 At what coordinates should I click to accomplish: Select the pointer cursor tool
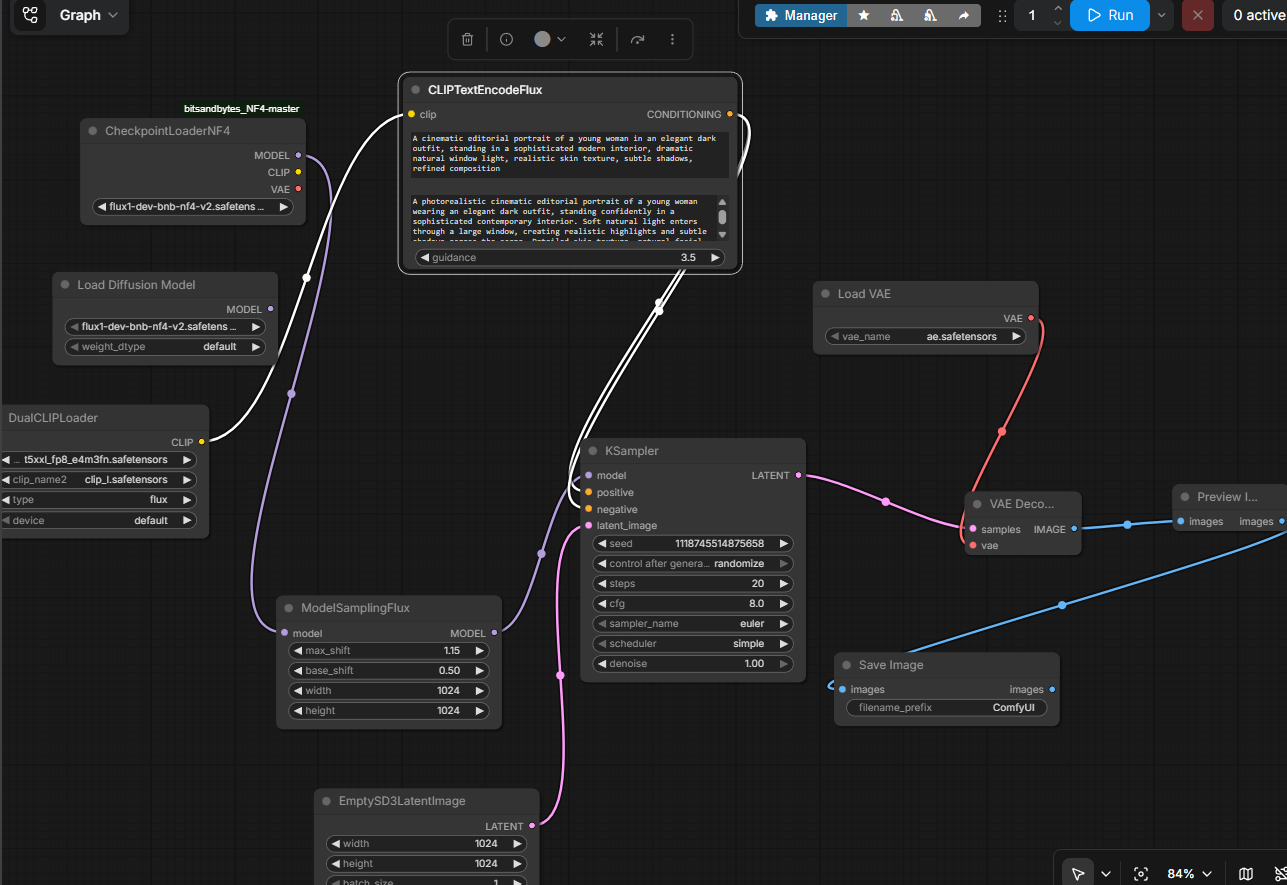(1077, 874)
